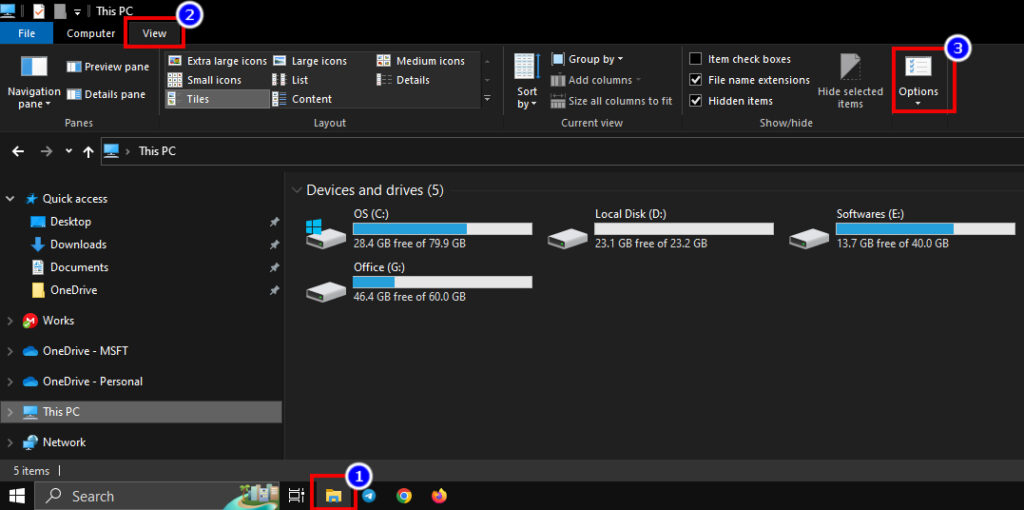The height and width of the screenshot is (510, 1024).
Task: Collapse the Quick access tree
Action: pyautogui.click(x=10, y=199)
